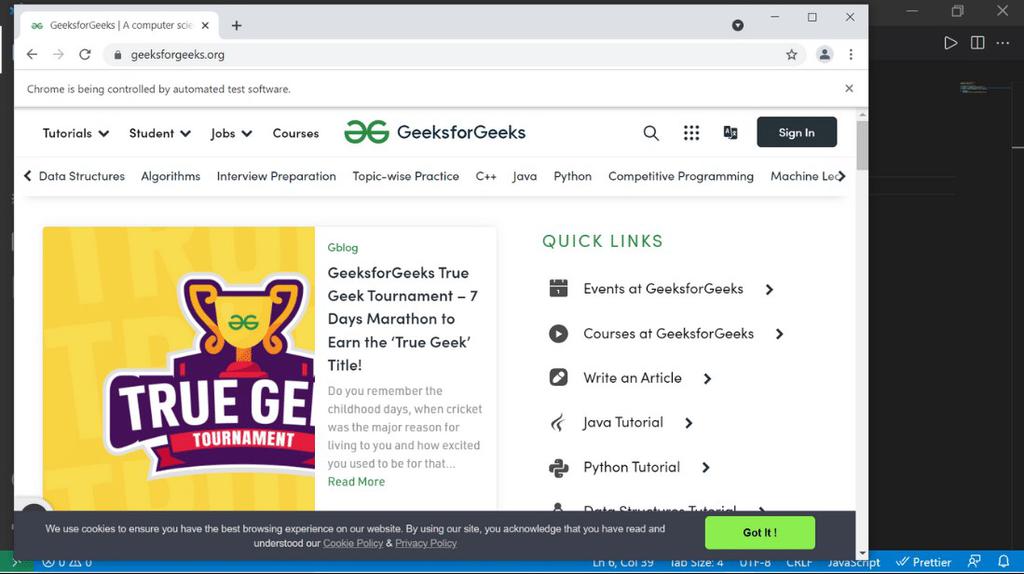Click VS Code minimap preview
The width and height of the screenshot is (1024, 574).
coord(976,88)
